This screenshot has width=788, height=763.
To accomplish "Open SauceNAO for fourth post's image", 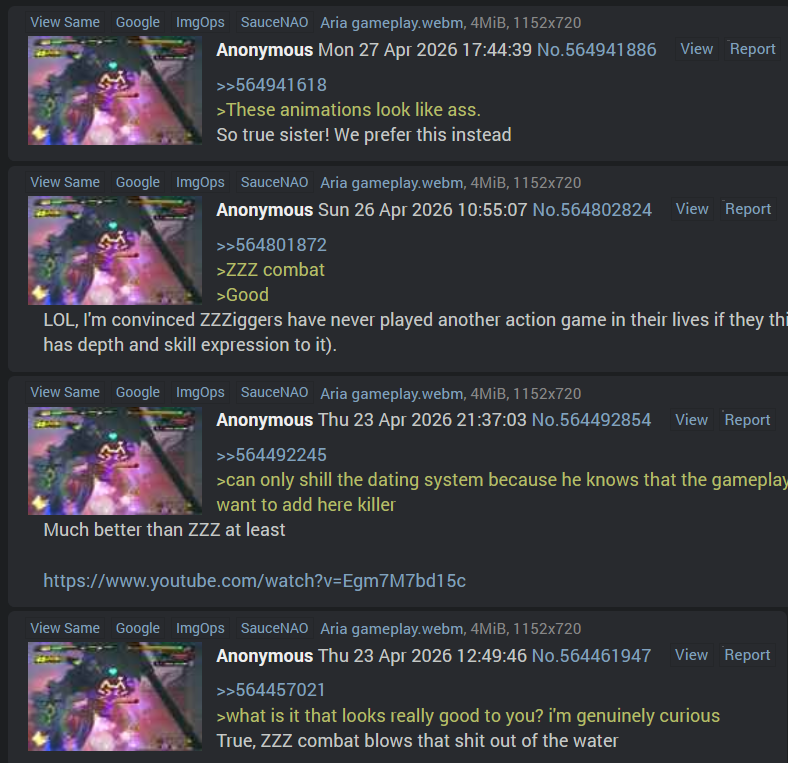I will (x=274, y=628).
